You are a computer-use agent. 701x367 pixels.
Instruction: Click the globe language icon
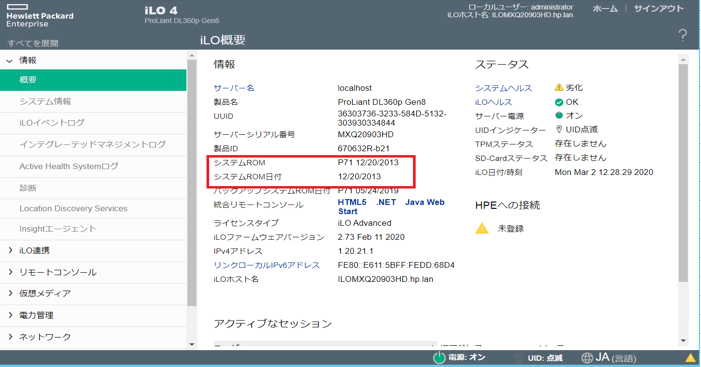(x=587, y=358)
